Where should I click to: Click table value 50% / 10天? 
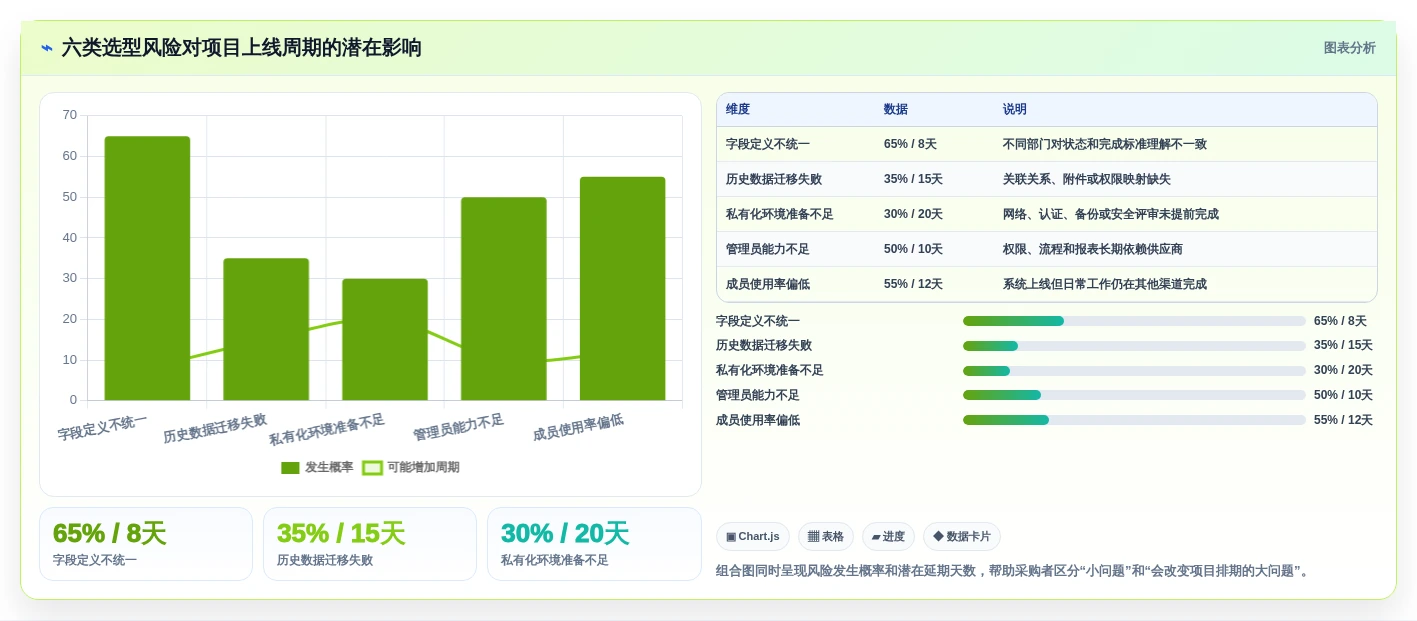tap(913, 249)
